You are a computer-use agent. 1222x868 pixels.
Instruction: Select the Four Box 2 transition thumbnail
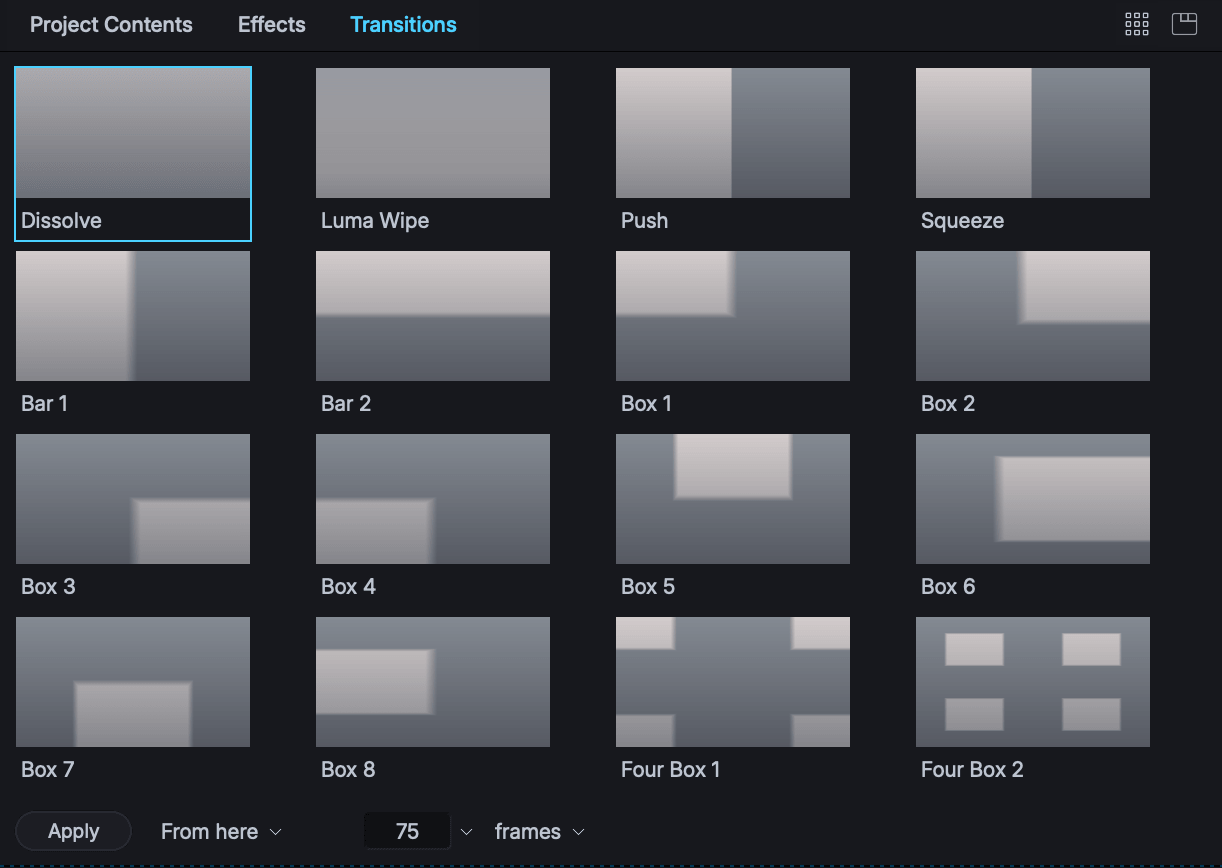[1033, 682]
